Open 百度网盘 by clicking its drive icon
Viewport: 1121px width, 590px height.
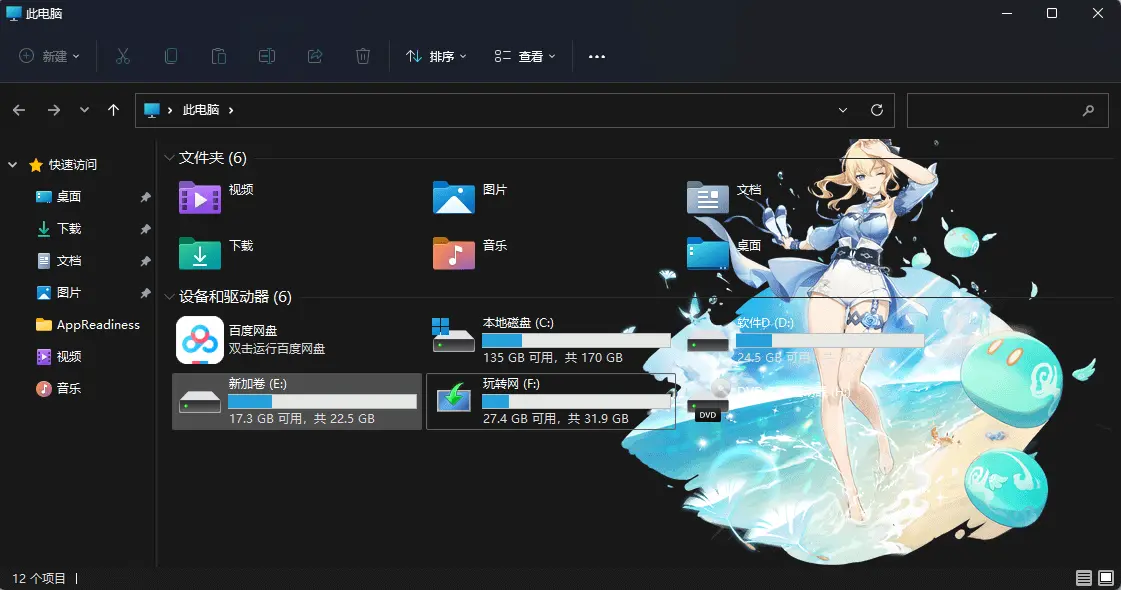(199, 338)
